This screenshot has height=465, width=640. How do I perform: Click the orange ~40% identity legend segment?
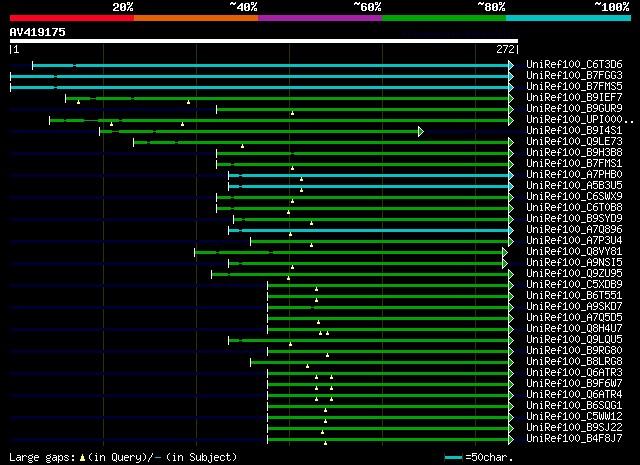(196, 18)
